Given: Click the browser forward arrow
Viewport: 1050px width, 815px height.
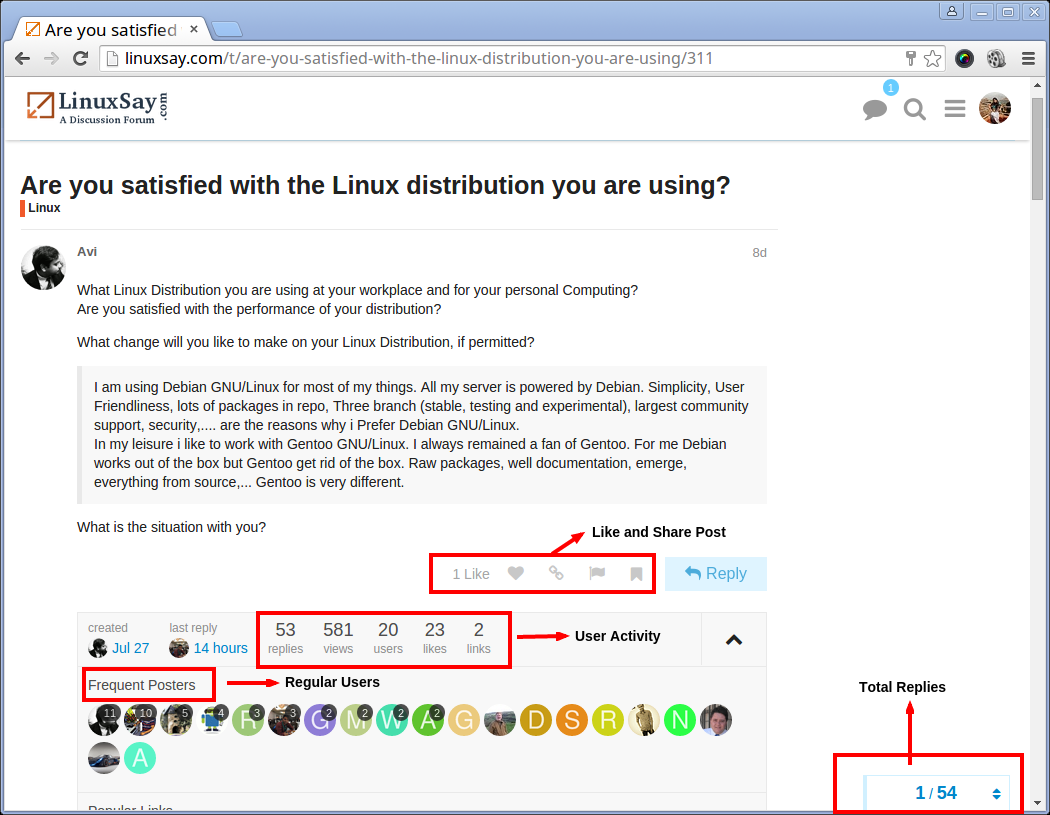Looking at the screenshot, I should point(51,58).
